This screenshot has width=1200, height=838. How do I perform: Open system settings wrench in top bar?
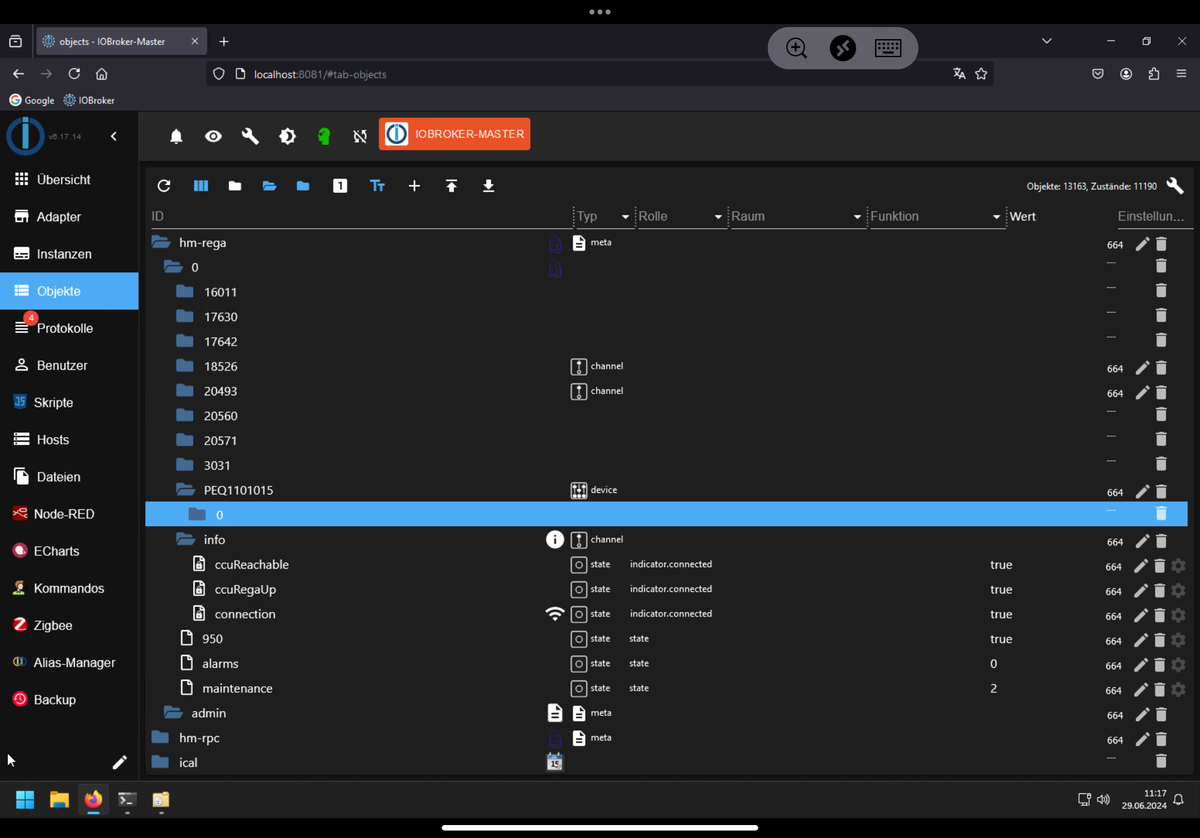click(250, 136)
